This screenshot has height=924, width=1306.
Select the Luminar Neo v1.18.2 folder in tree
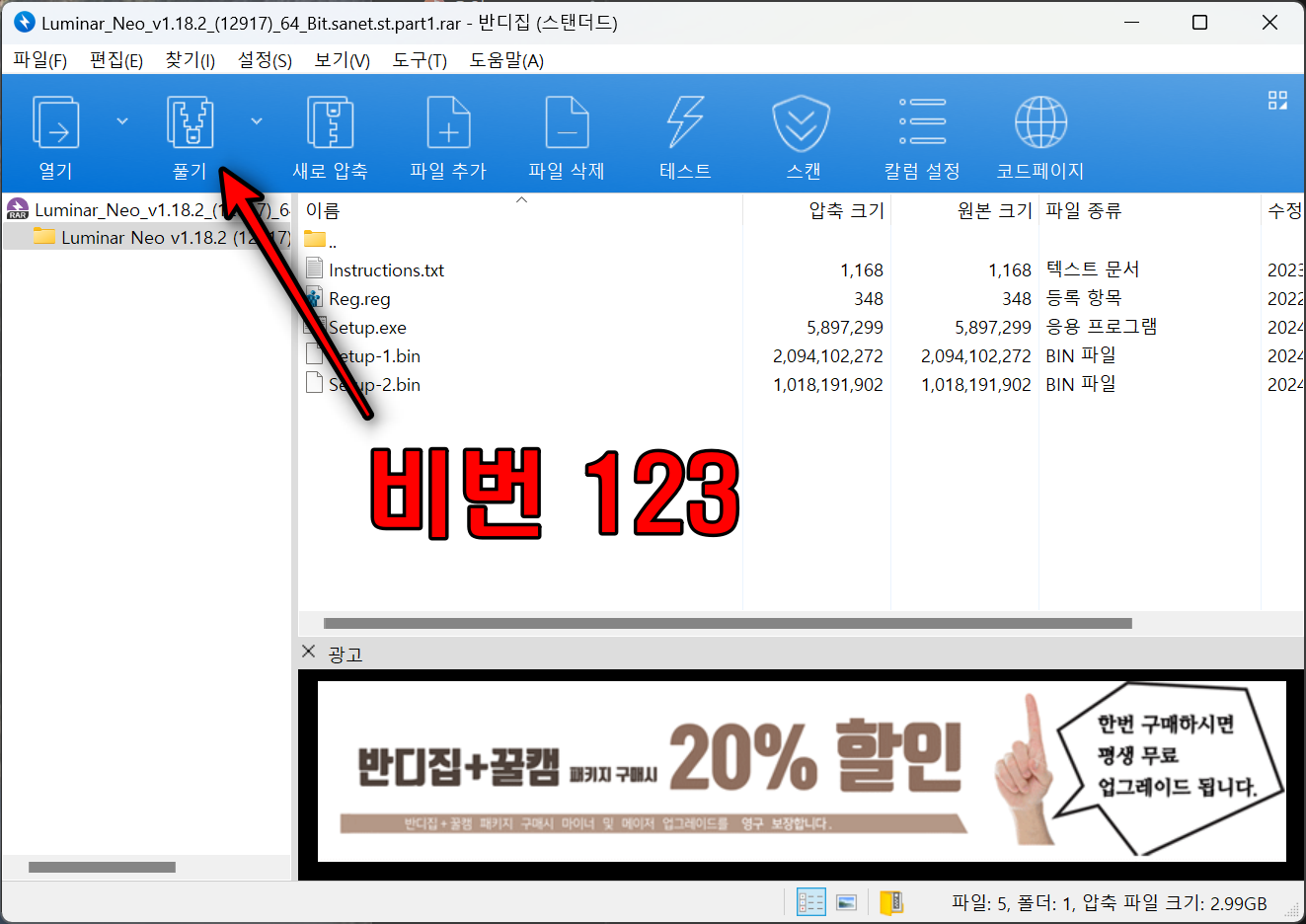click(x=148, y=237)
